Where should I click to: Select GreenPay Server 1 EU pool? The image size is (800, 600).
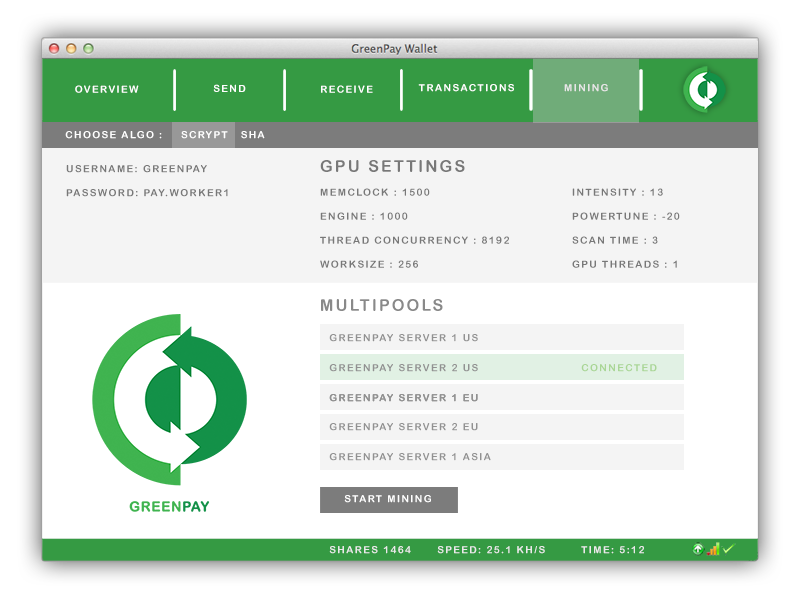pos(502,397)
